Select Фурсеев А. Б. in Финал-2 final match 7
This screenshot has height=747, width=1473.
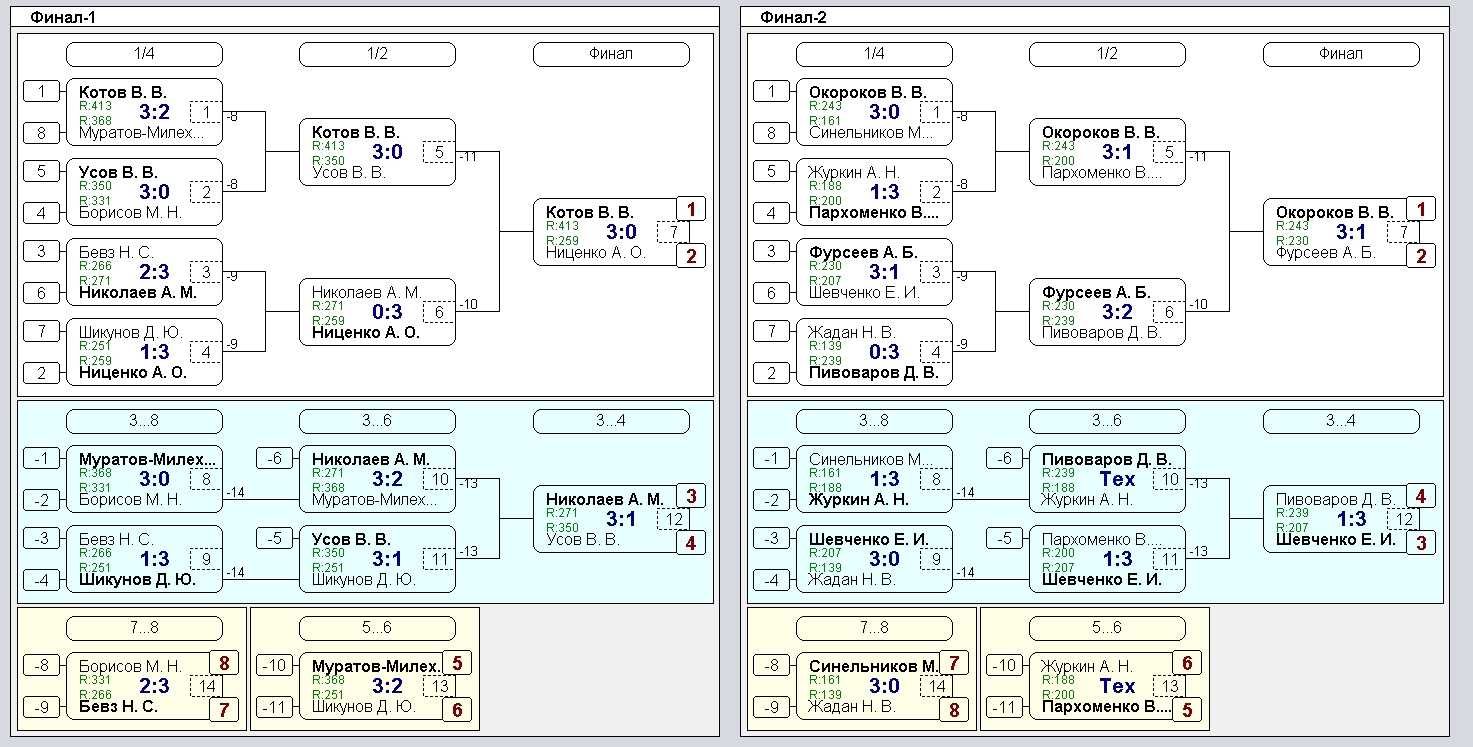tap(1326, 253)
